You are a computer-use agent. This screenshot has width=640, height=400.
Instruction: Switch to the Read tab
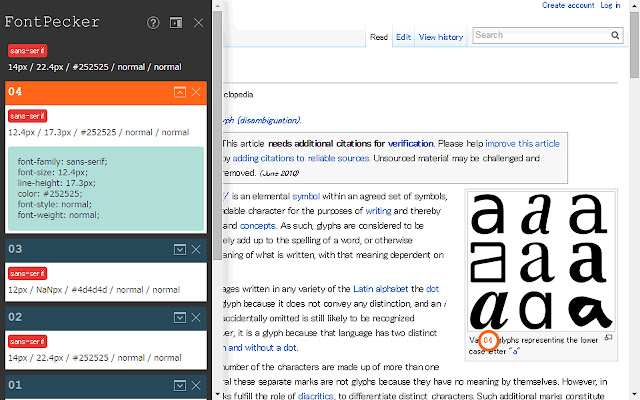point(379,37)
